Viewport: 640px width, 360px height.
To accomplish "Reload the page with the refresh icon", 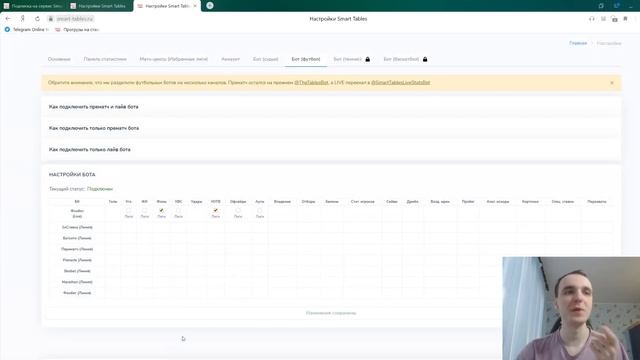I will tap(37, 19).
